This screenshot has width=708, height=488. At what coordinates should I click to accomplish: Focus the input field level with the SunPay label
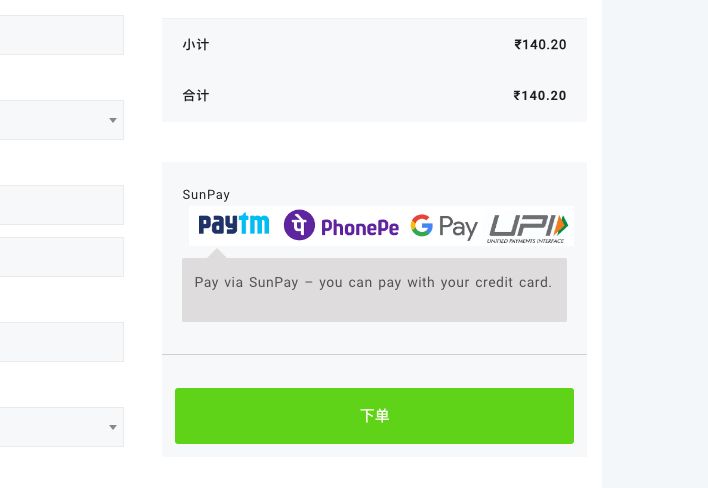click(62, 205)
